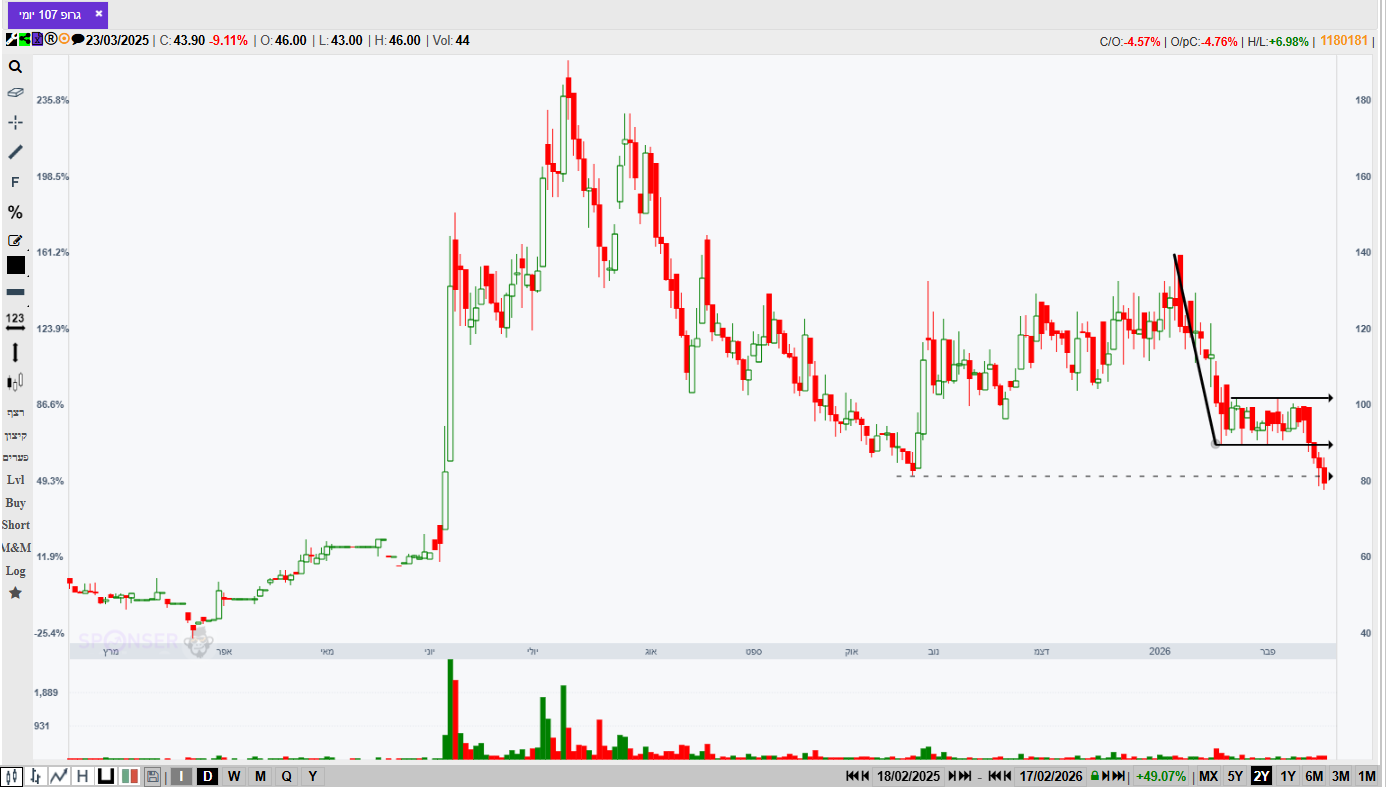Click the end date field 17/02/2026
This screenshot has width=1386, height=787.
1050,776
